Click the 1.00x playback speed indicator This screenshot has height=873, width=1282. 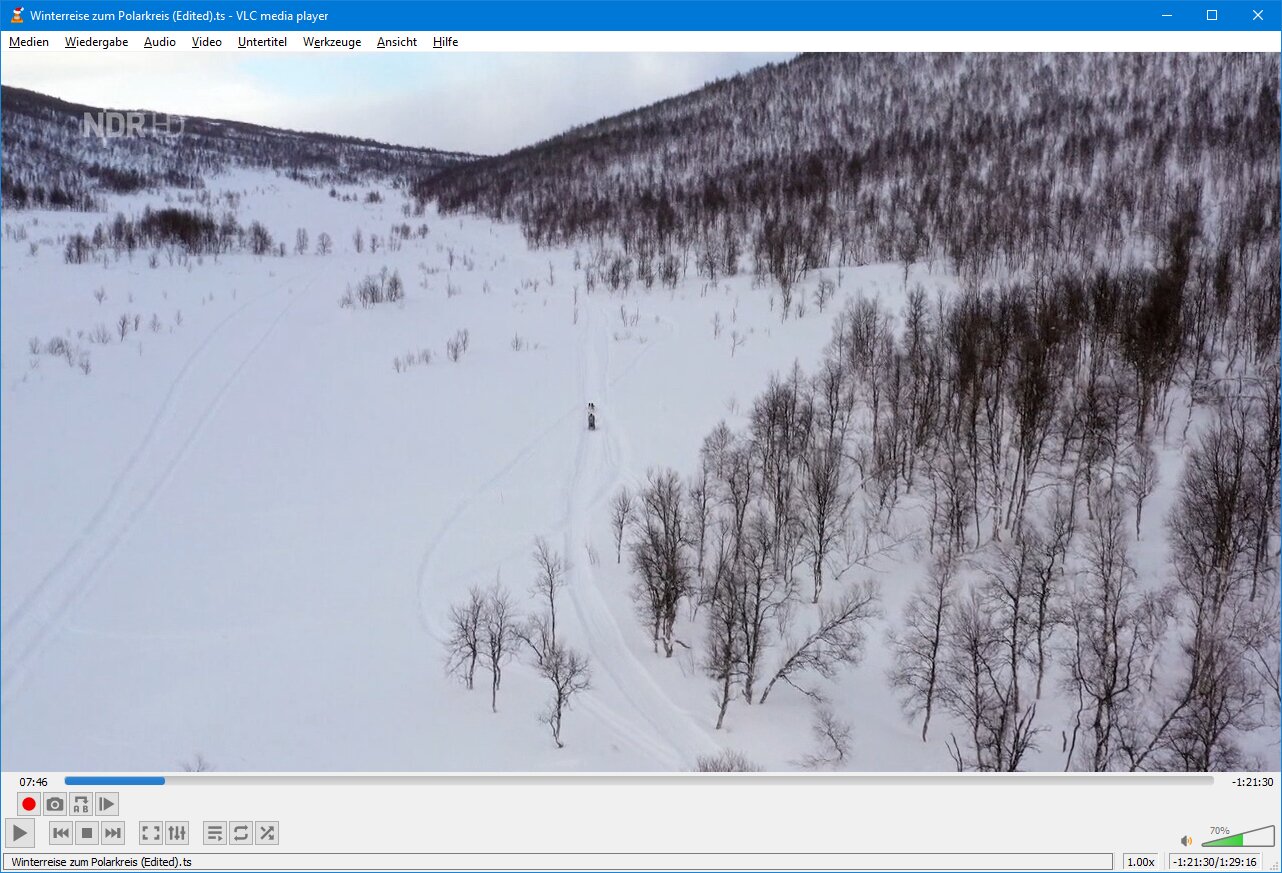tap(1140, 862)
